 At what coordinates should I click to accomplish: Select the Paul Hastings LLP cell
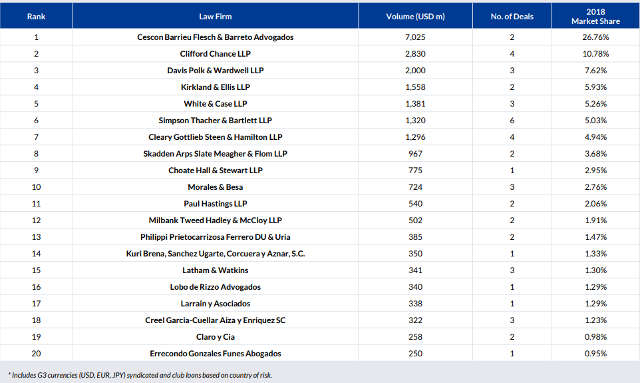[216, 204]
